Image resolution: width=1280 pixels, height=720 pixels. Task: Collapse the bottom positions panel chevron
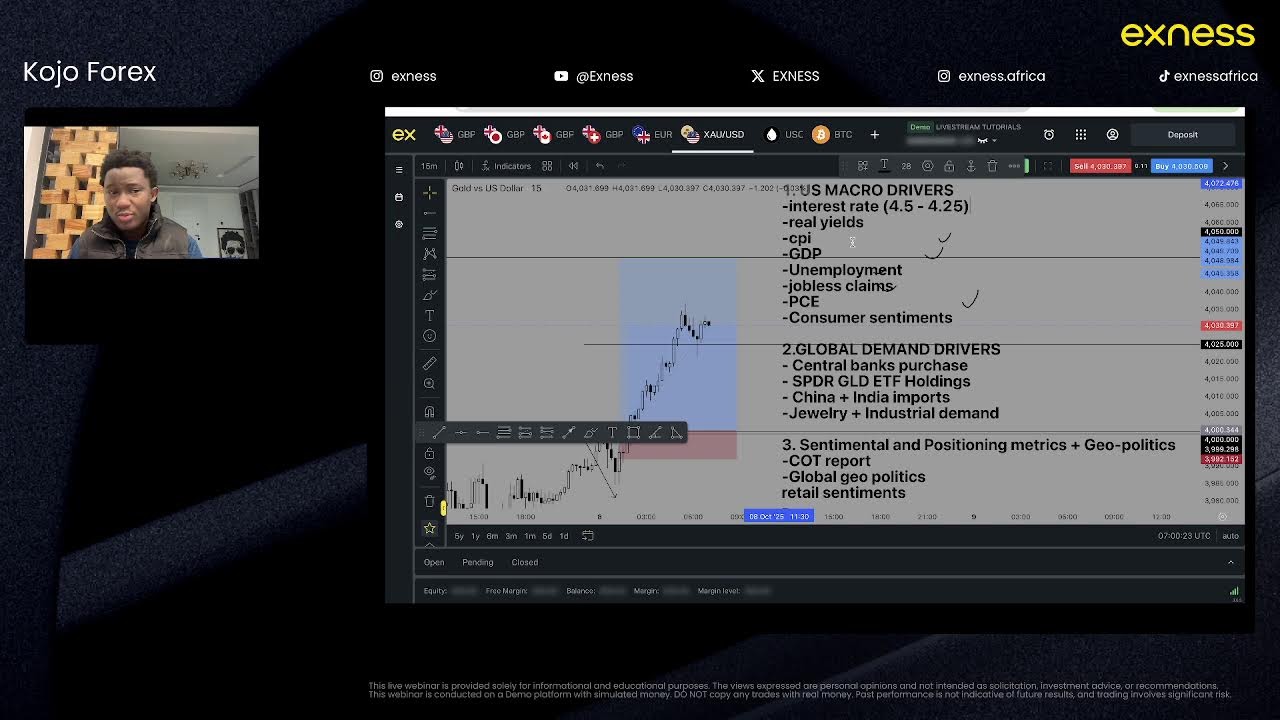(1231, 562)
